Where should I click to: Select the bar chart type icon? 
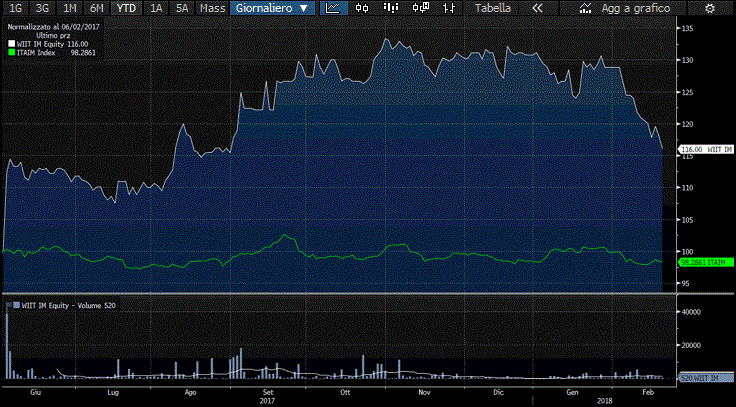(390, 8)
